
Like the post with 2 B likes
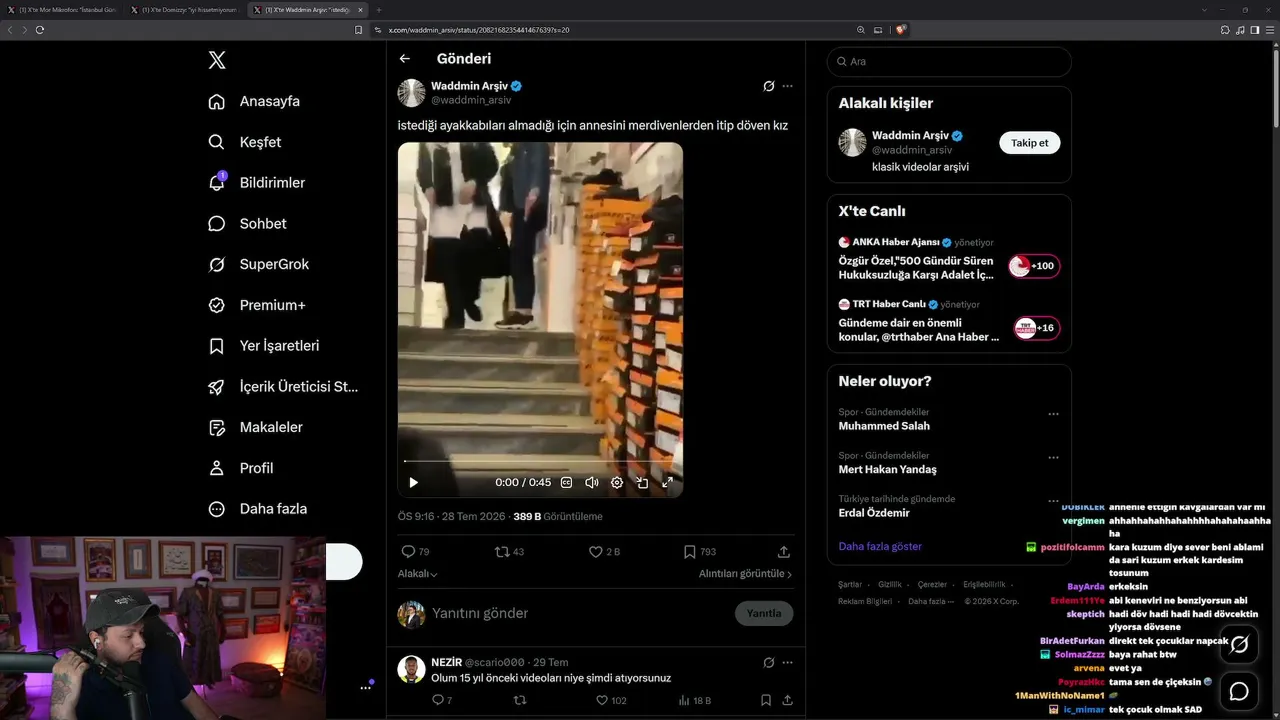point(596,552)
